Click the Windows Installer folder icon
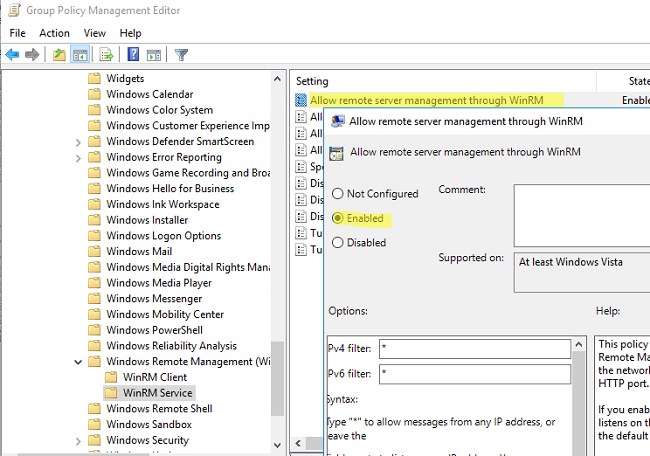 [x=95, y=220]
